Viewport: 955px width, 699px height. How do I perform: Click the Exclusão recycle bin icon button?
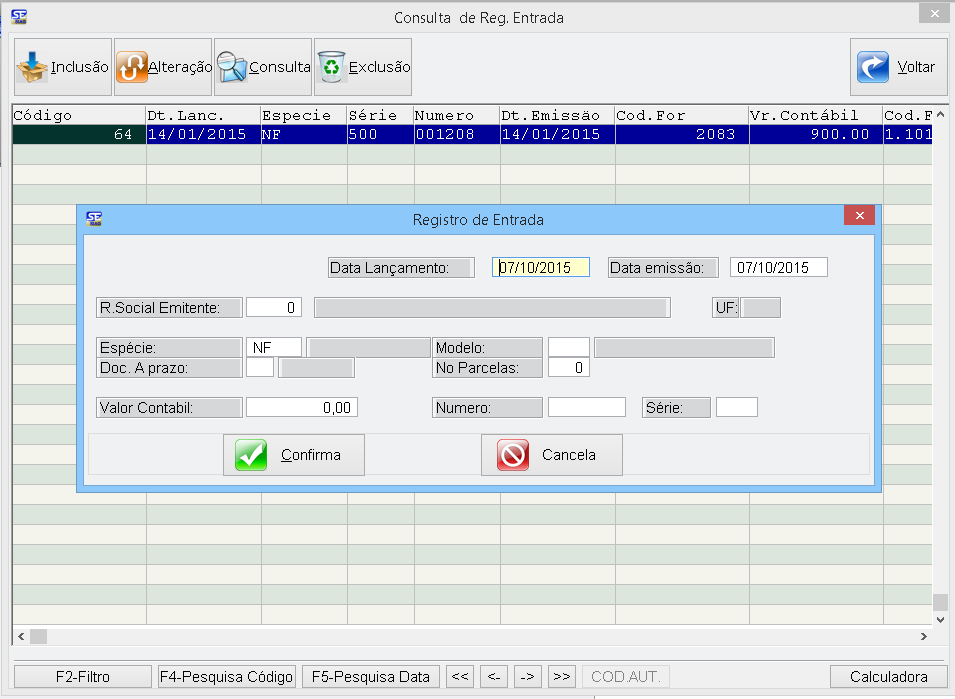click(363, 67)
